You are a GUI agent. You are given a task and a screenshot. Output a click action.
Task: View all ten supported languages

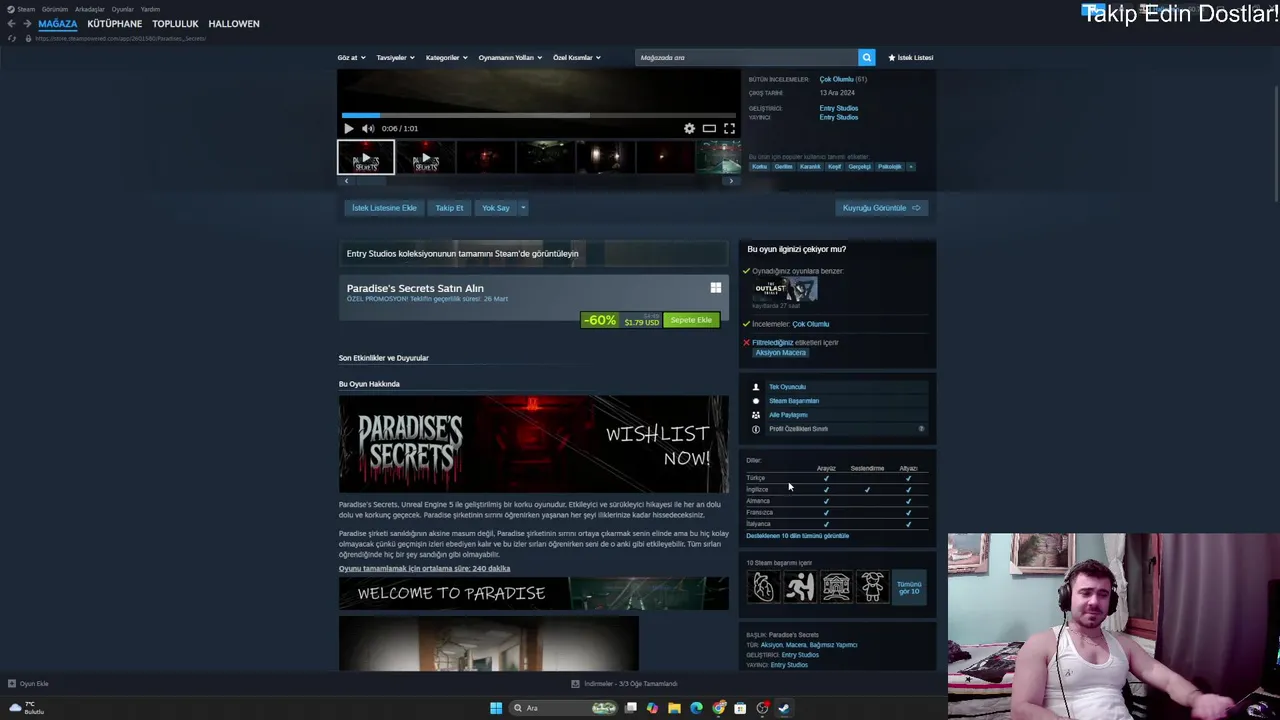797,536
